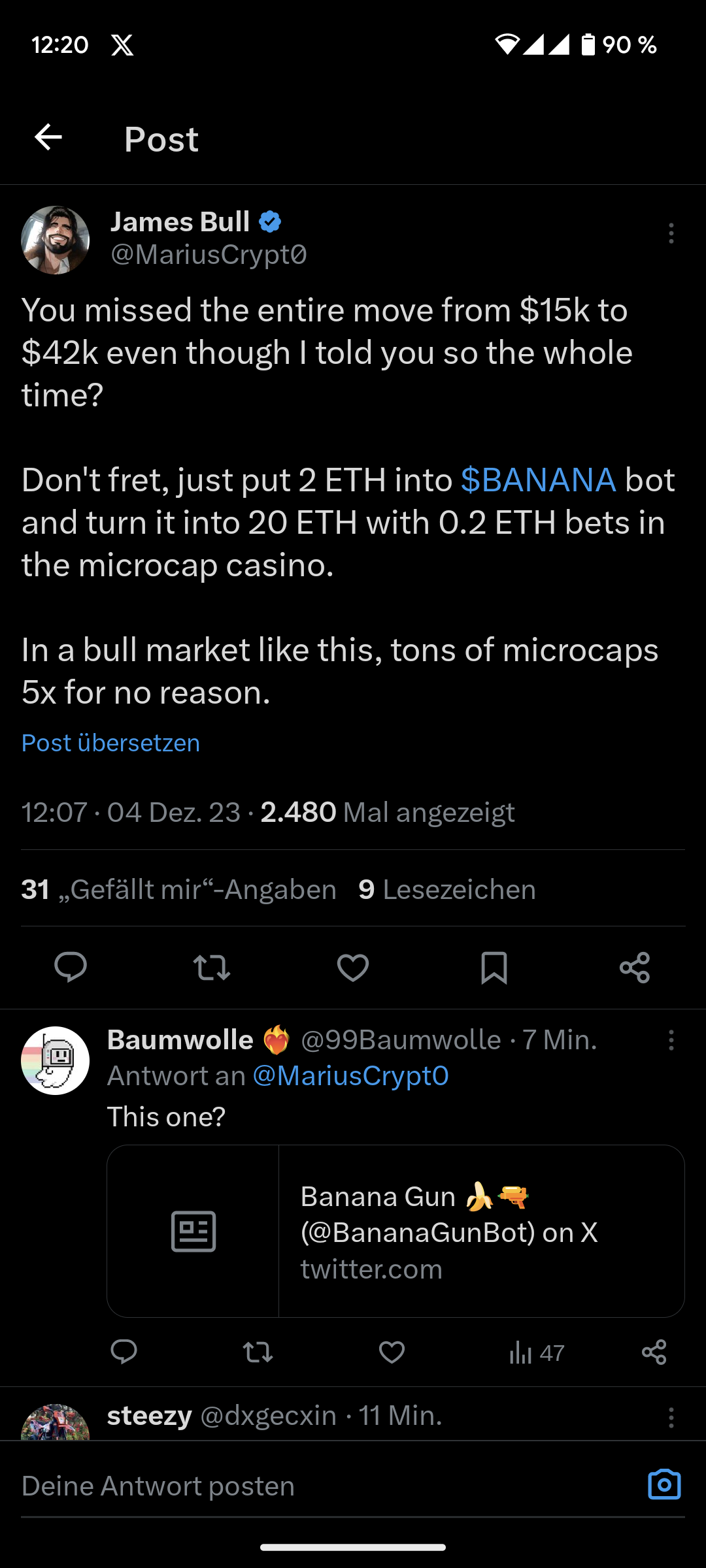View analytics showing 47 views on reply
Screen dimensions: 706x1568
pos(536,1352)
